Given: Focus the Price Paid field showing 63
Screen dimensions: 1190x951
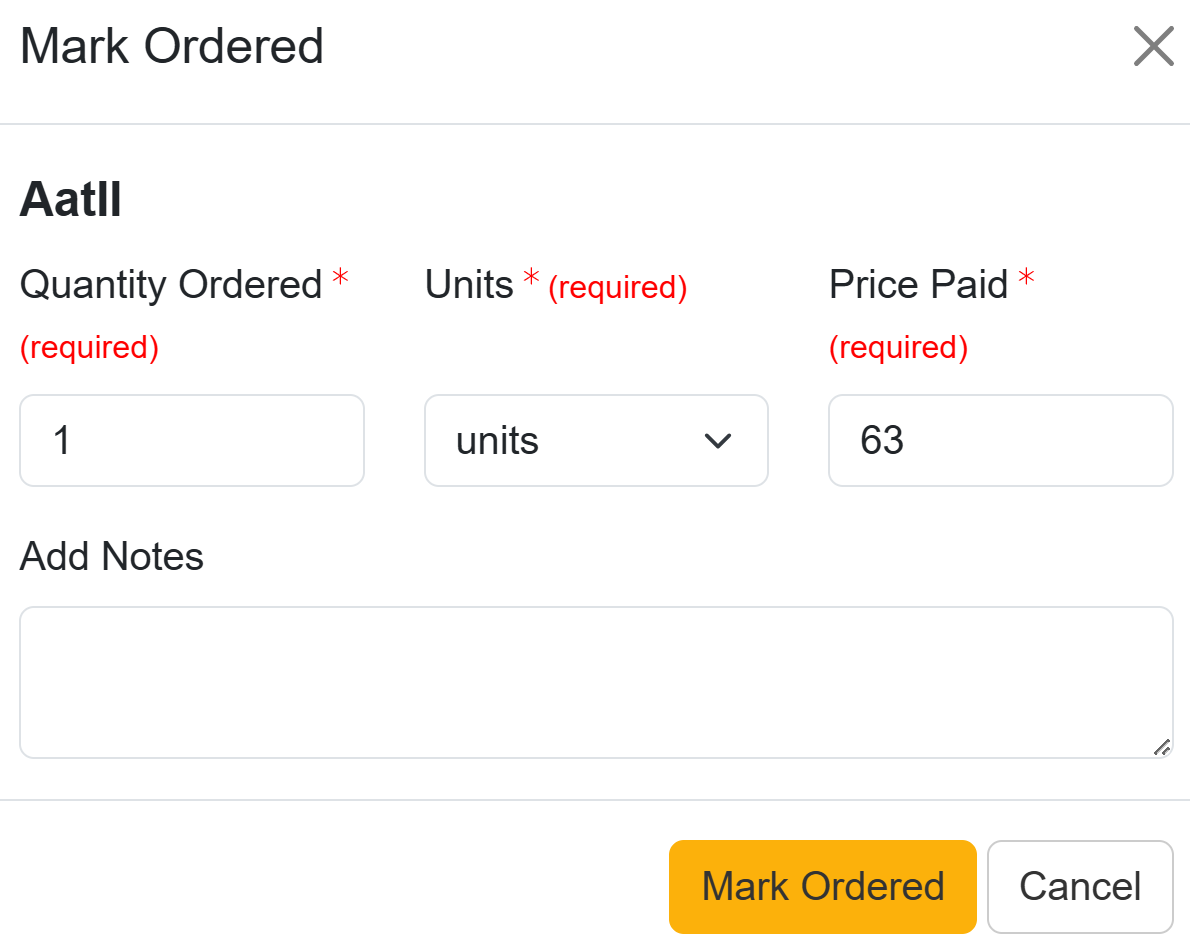Looking at the screenshot, I should [x=1000, y=441].
